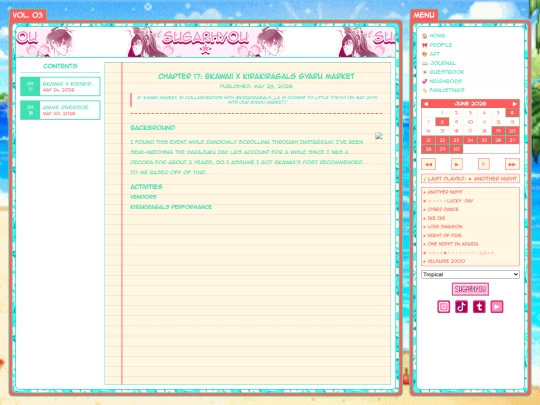Skip to the previous music track
This screenshot has height=405, width=540.
(428, 164)
